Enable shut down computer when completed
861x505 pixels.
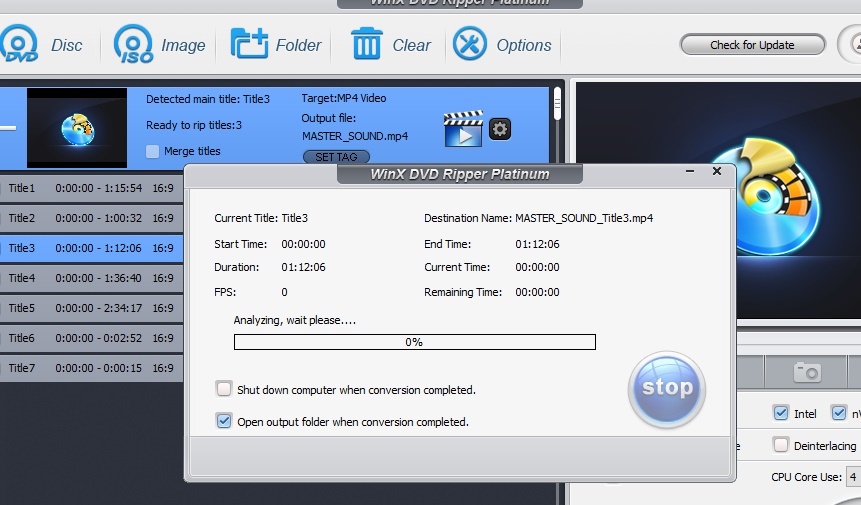(224, 389)
